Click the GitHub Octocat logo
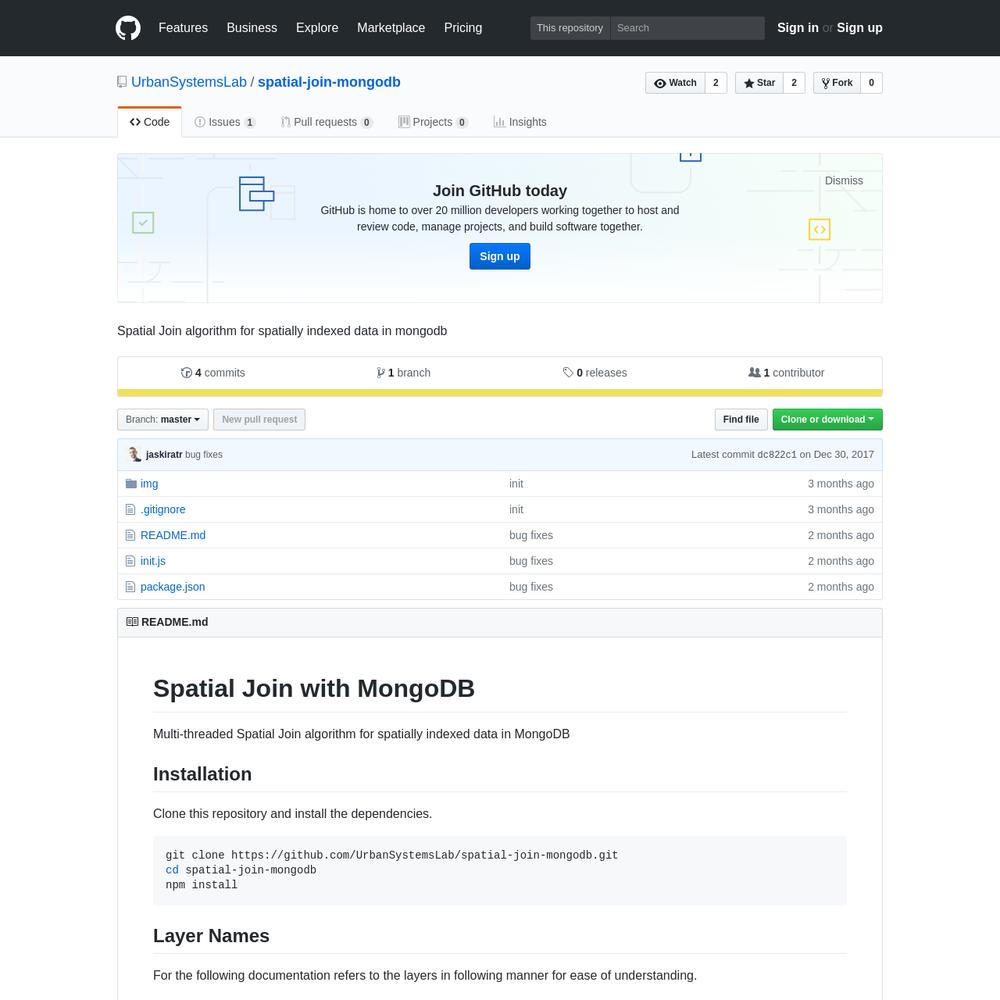The height and width of the screenshot is (1000, 1000). pyautogui.click(x=128, y=28)
